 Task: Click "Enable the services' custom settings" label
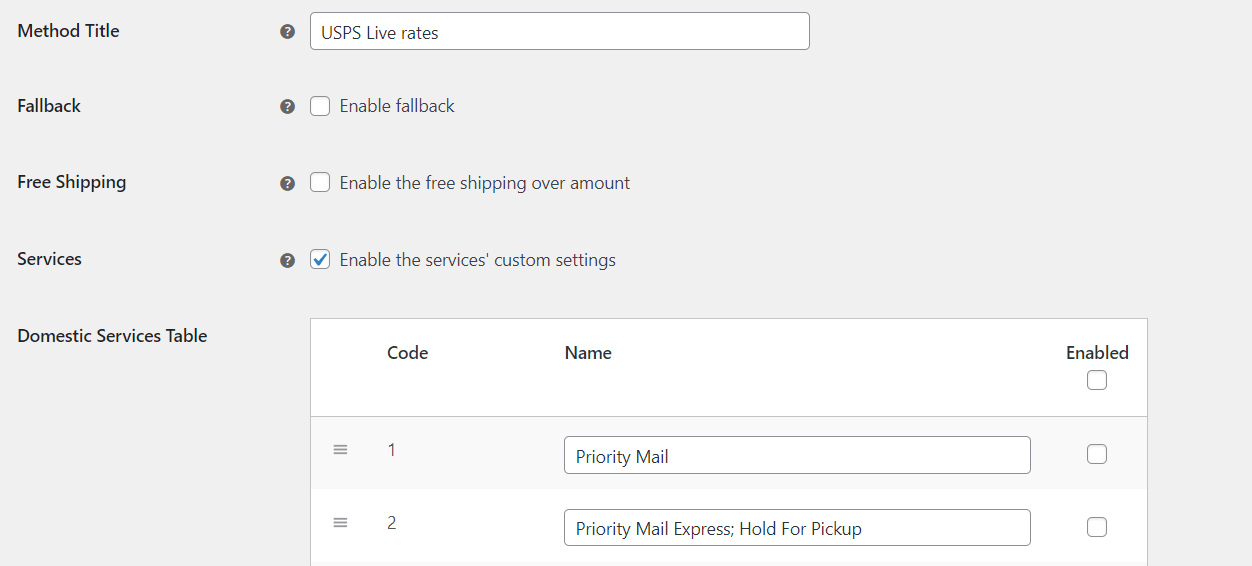pyautogui.click(x=478, y=260)
